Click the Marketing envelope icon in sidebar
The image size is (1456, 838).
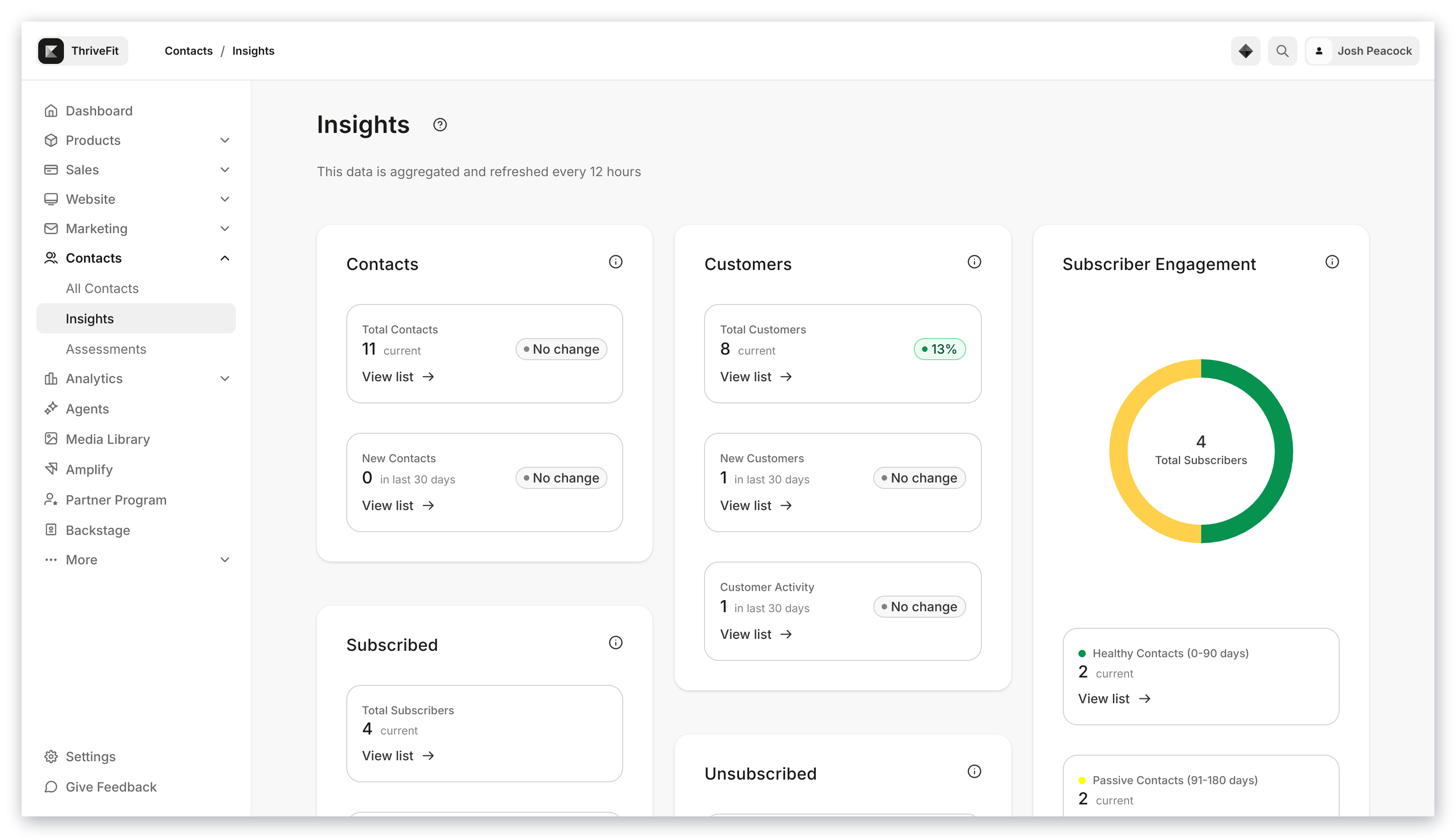tap(51, 229)
